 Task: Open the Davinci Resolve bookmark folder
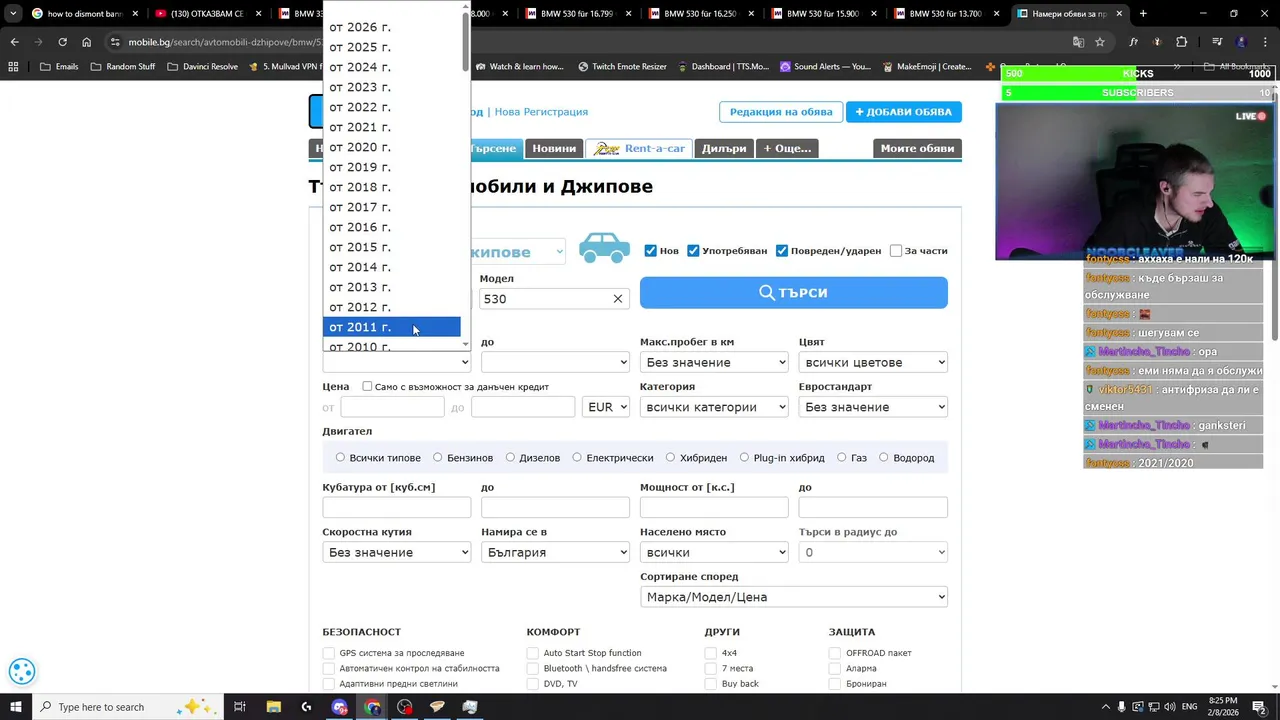click(x=203, y=67)
